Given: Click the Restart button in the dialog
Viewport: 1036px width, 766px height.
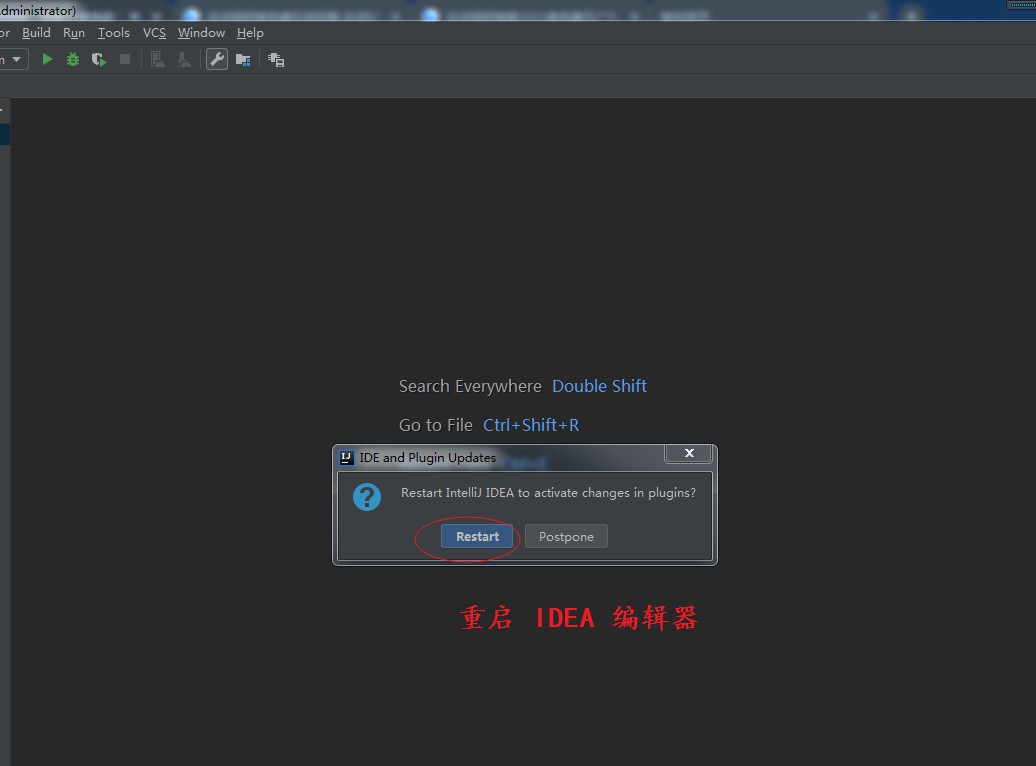Looking at the screenshot, I should [x=477, y=537].
